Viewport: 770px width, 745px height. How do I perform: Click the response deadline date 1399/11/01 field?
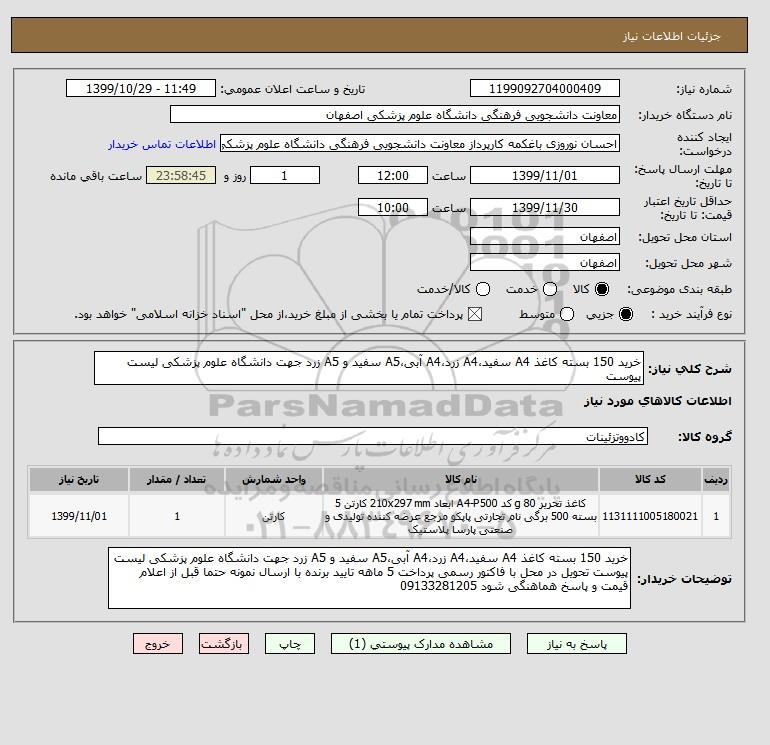pos(545,175)
